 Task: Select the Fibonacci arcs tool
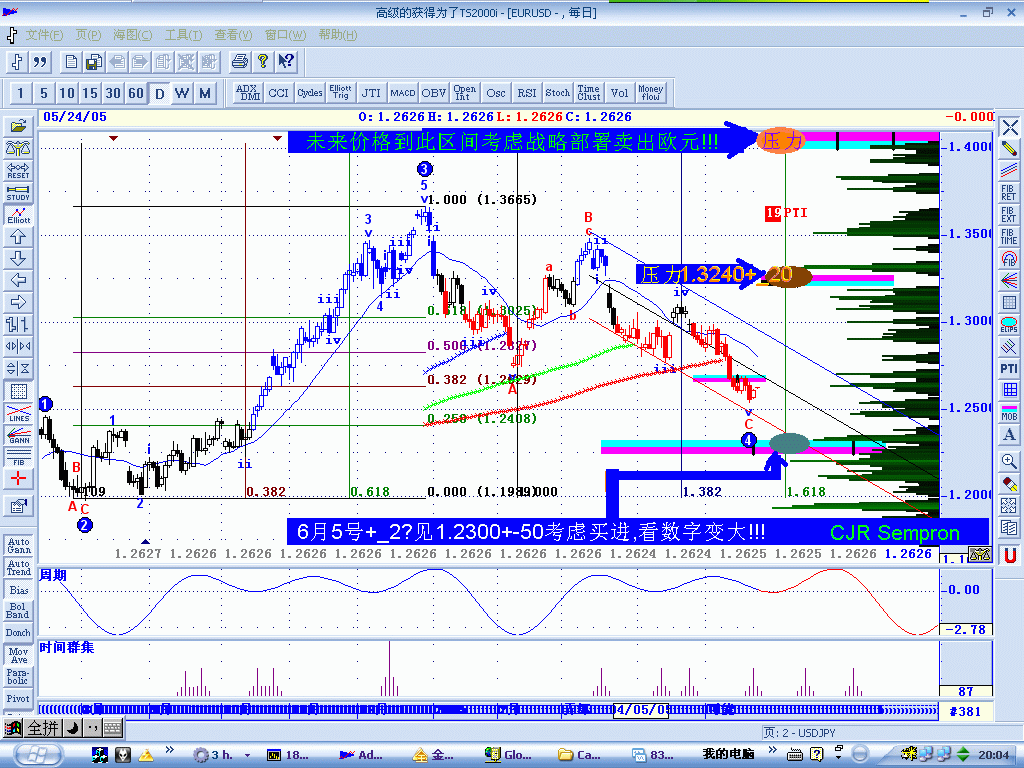[1009, 258]
